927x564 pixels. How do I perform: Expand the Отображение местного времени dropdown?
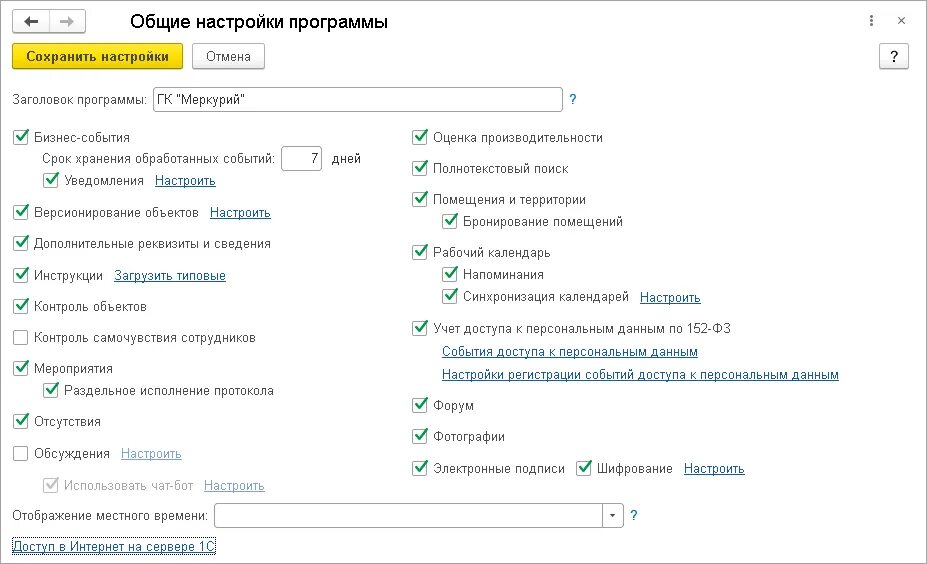click(612, 516)
